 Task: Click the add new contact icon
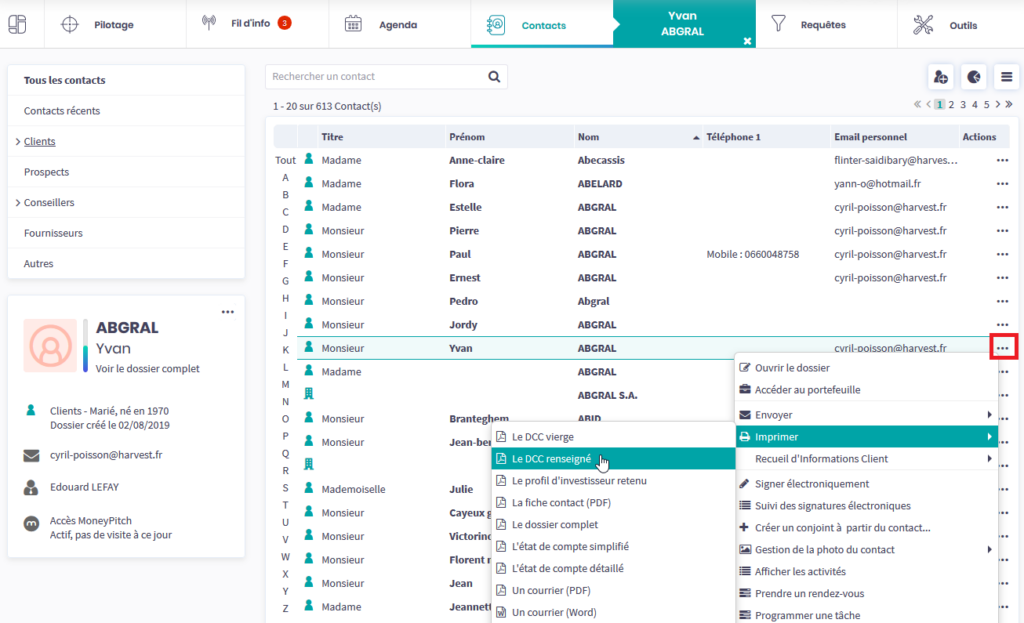[x=940, y=77]
